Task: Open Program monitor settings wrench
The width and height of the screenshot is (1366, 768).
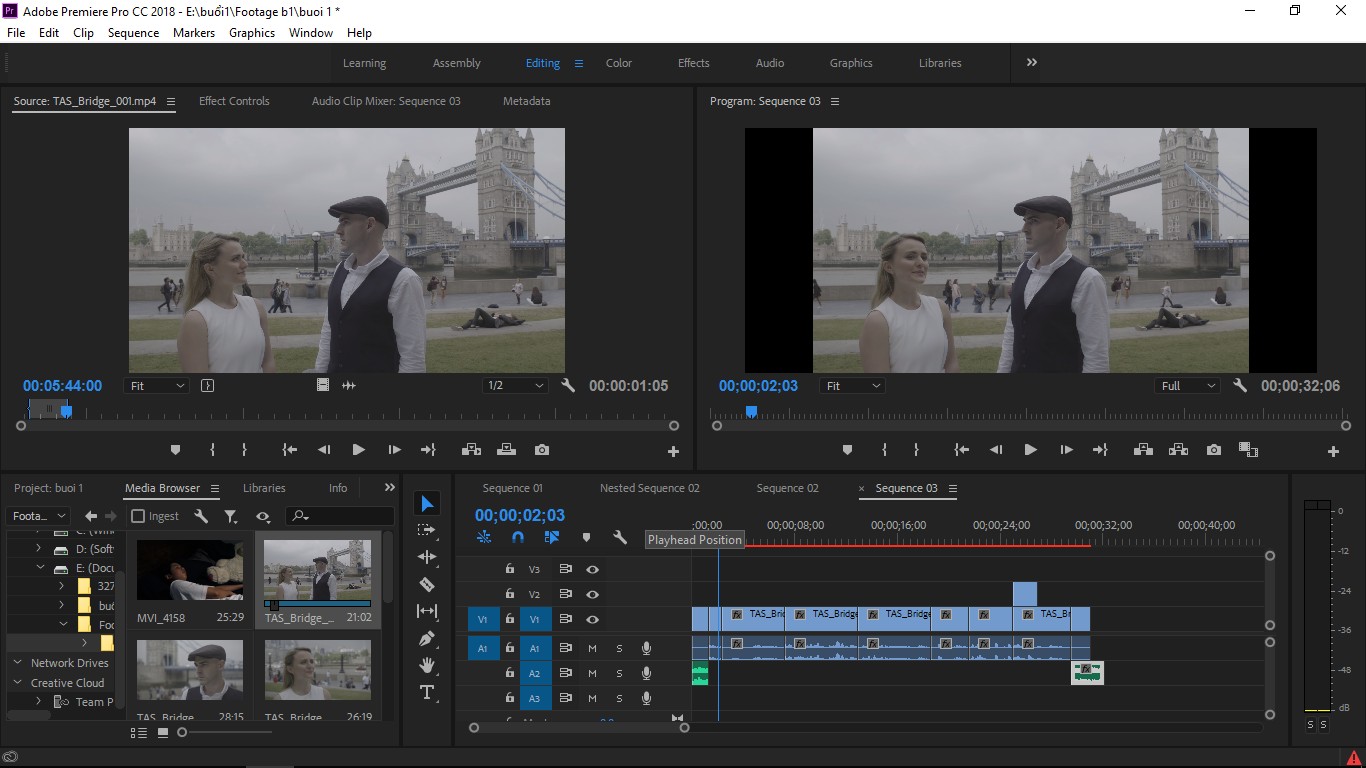Action: click(x=1240, y=386)
